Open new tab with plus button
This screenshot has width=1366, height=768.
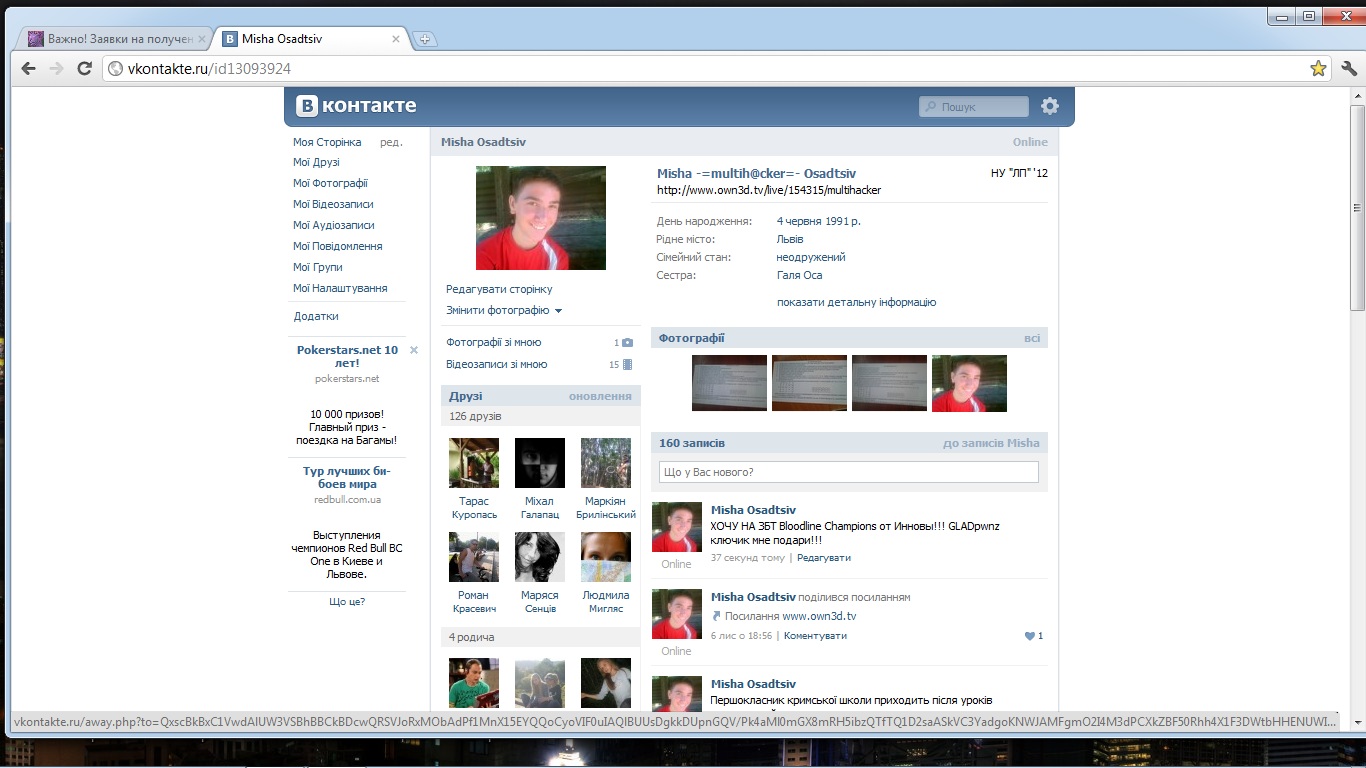pyautogui.click(x=425, y=39)
